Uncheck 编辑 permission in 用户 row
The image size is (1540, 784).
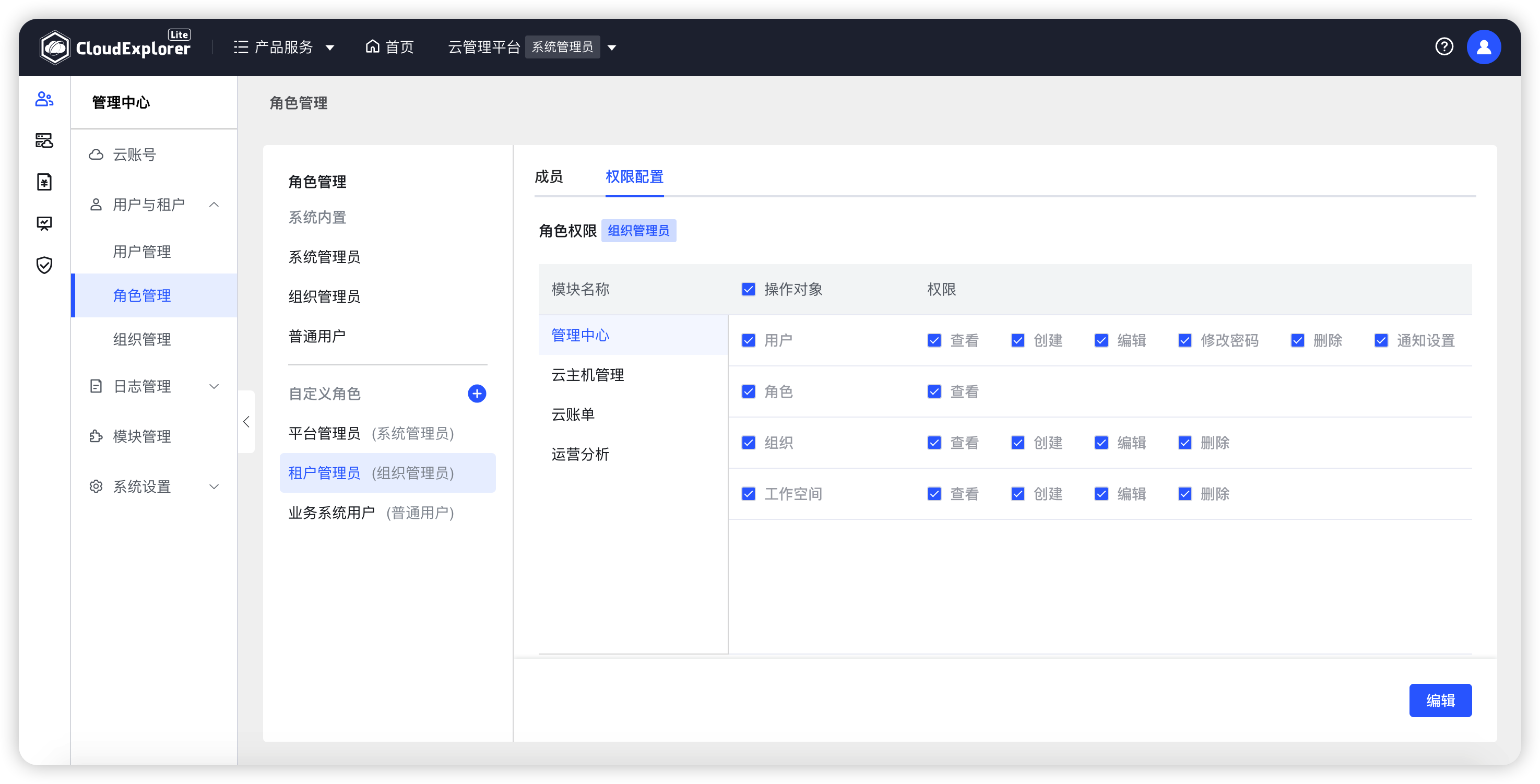(1101, 341)
